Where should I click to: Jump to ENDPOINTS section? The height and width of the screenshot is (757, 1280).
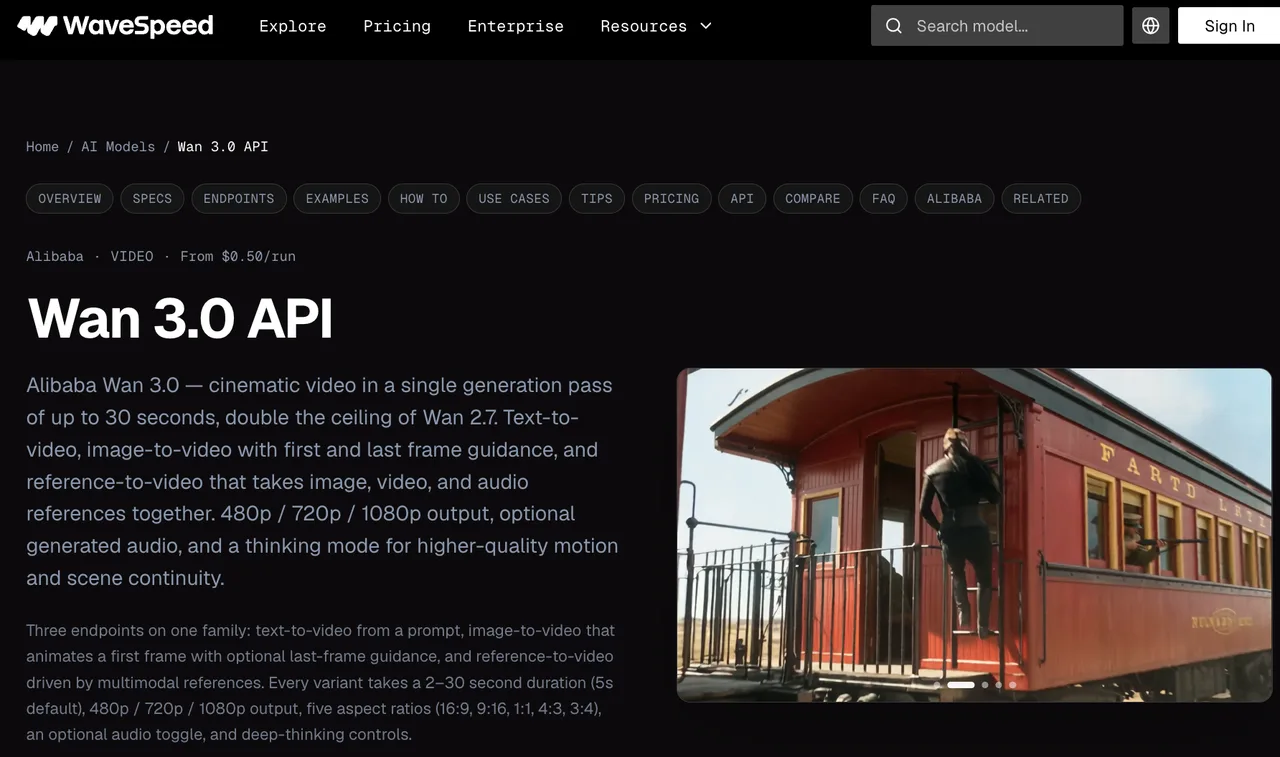tap(239, 199)
